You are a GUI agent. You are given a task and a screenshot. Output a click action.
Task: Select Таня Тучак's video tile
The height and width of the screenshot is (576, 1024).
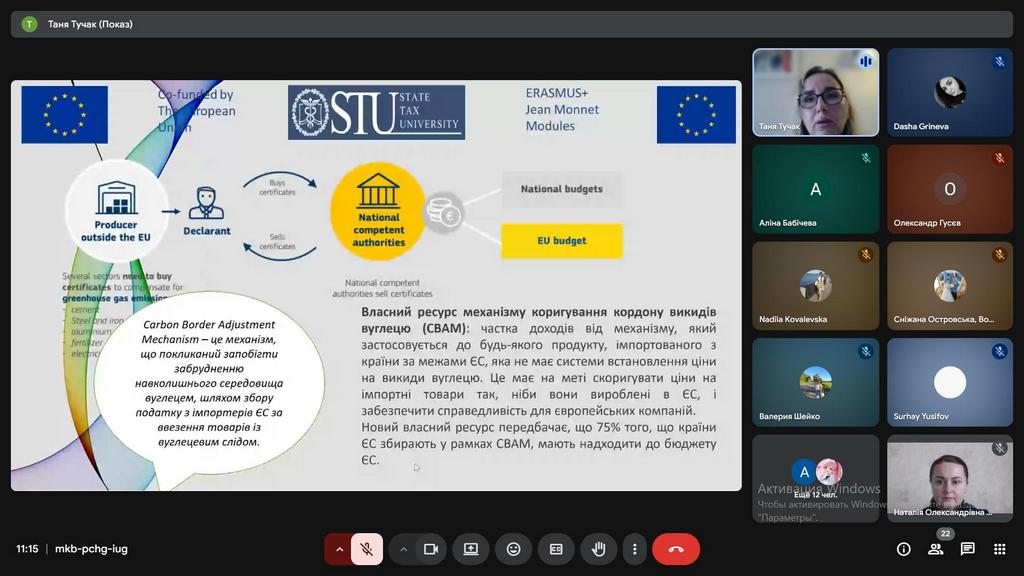click(x=815, y=92)
